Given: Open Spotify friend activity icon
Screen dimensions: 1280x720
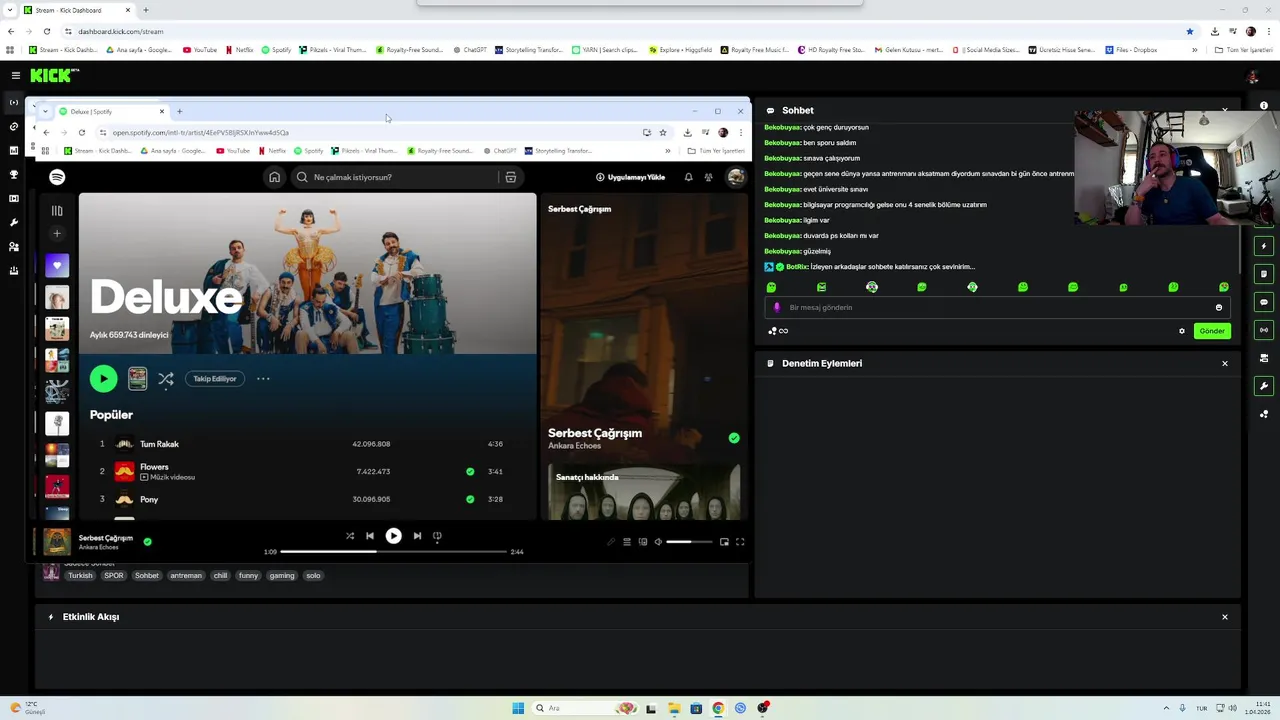Looking at the screenshot, I should coord(708,177).
